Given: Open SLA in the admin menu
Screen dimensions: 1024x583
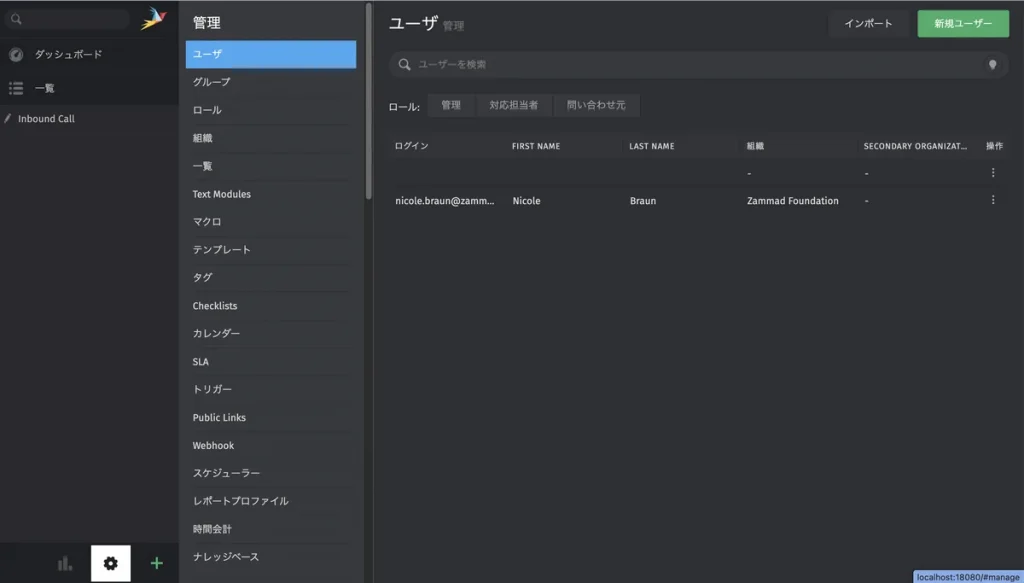Looking at the screenshot, I should 270,362.
